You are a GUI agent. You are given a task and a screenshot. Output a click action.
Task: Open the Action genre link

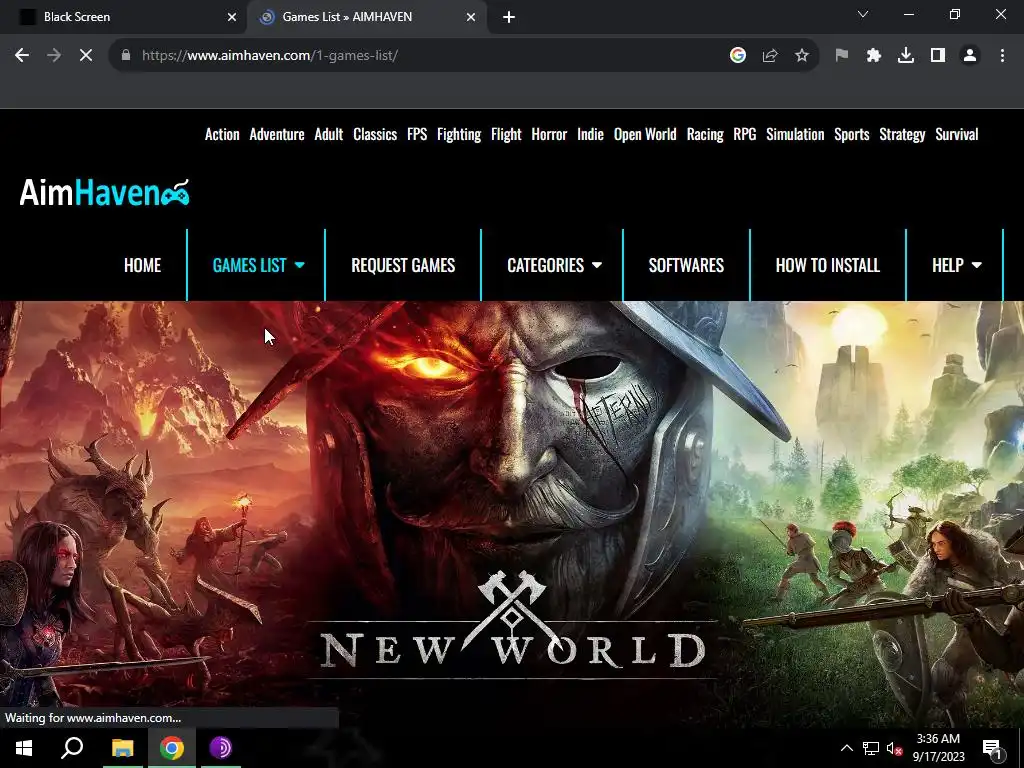tap(222, 135)
